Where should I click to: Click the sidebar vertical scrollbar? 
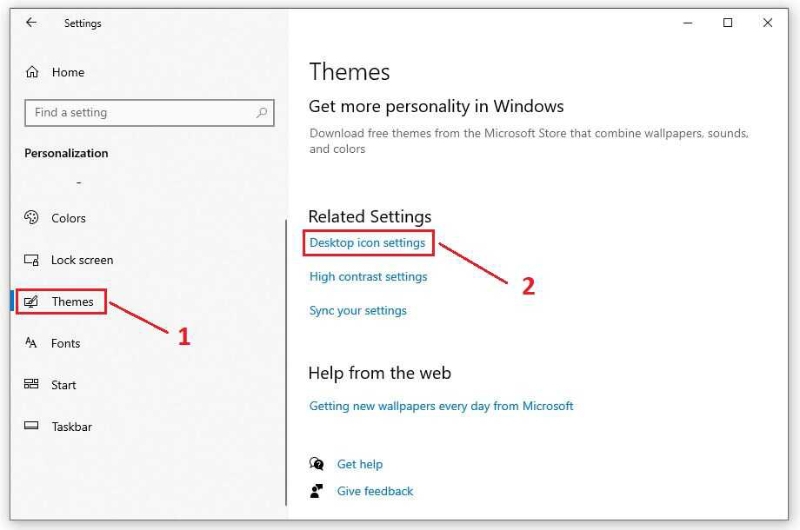pos(286,362)
